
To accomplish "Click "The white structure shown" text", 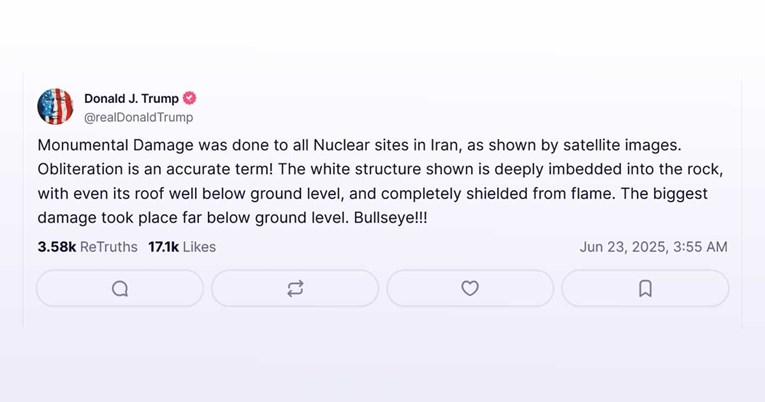I will (364, 169).
